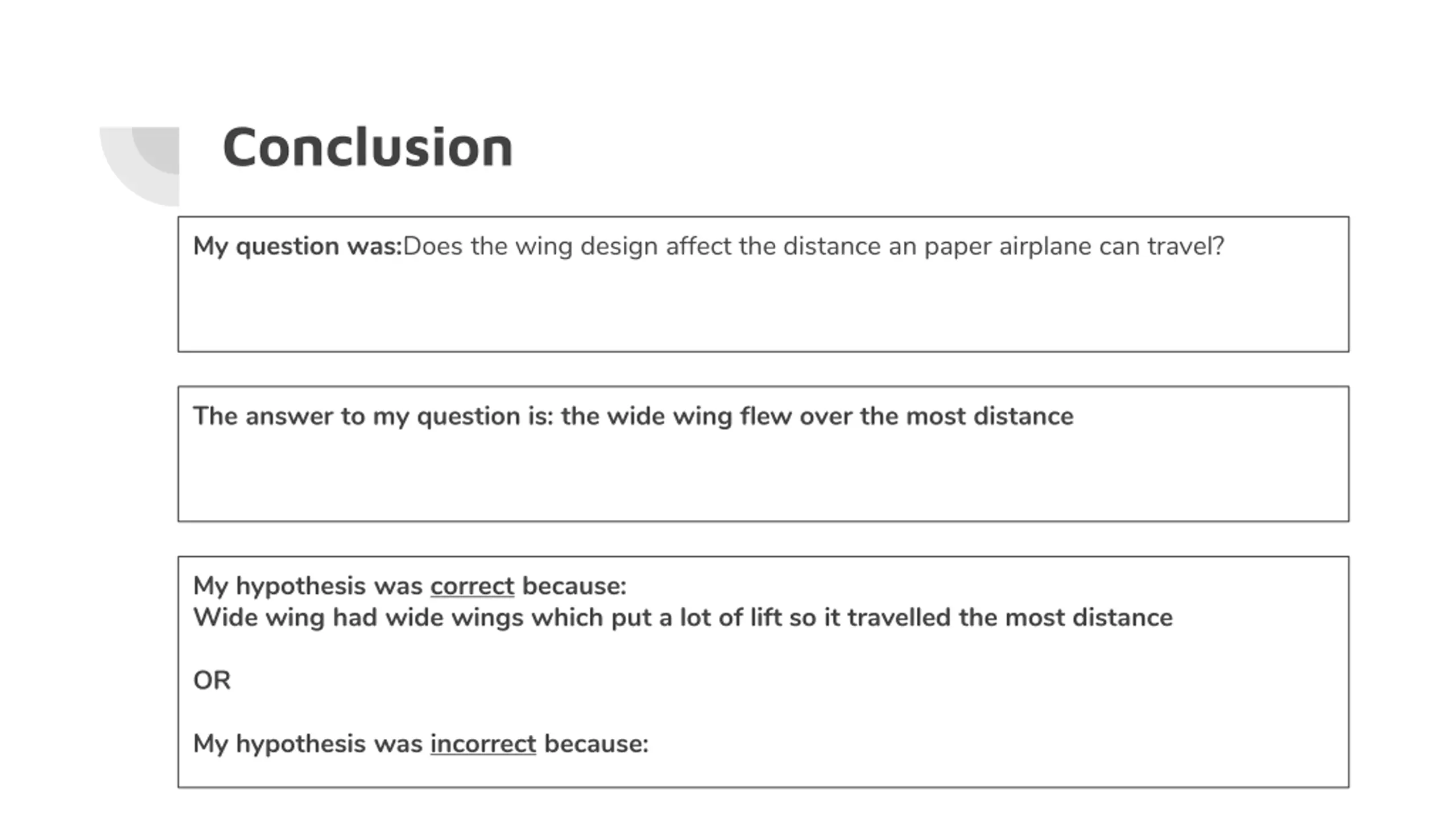Click the wing design question sentence
Viewport: 1456px width, 819px height.
pos(813,246)
